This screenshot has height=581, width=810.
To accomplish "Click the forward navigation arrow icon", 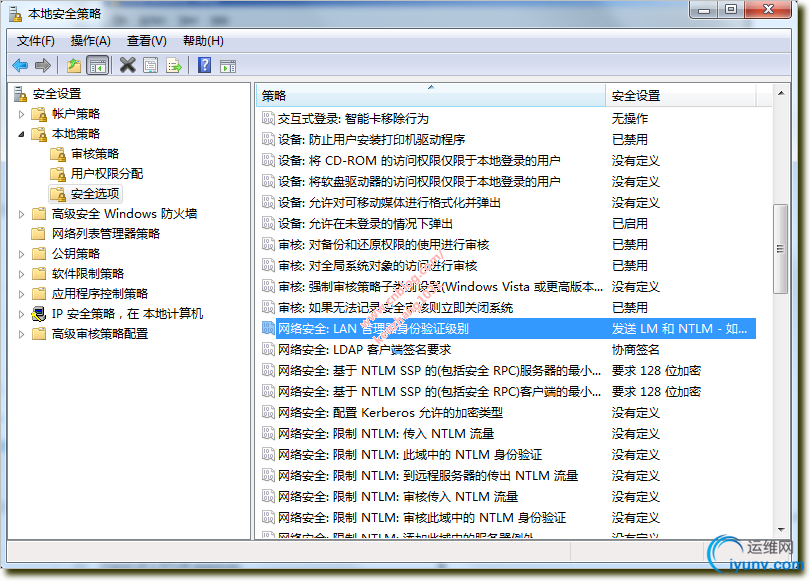I will coord(42,65).
